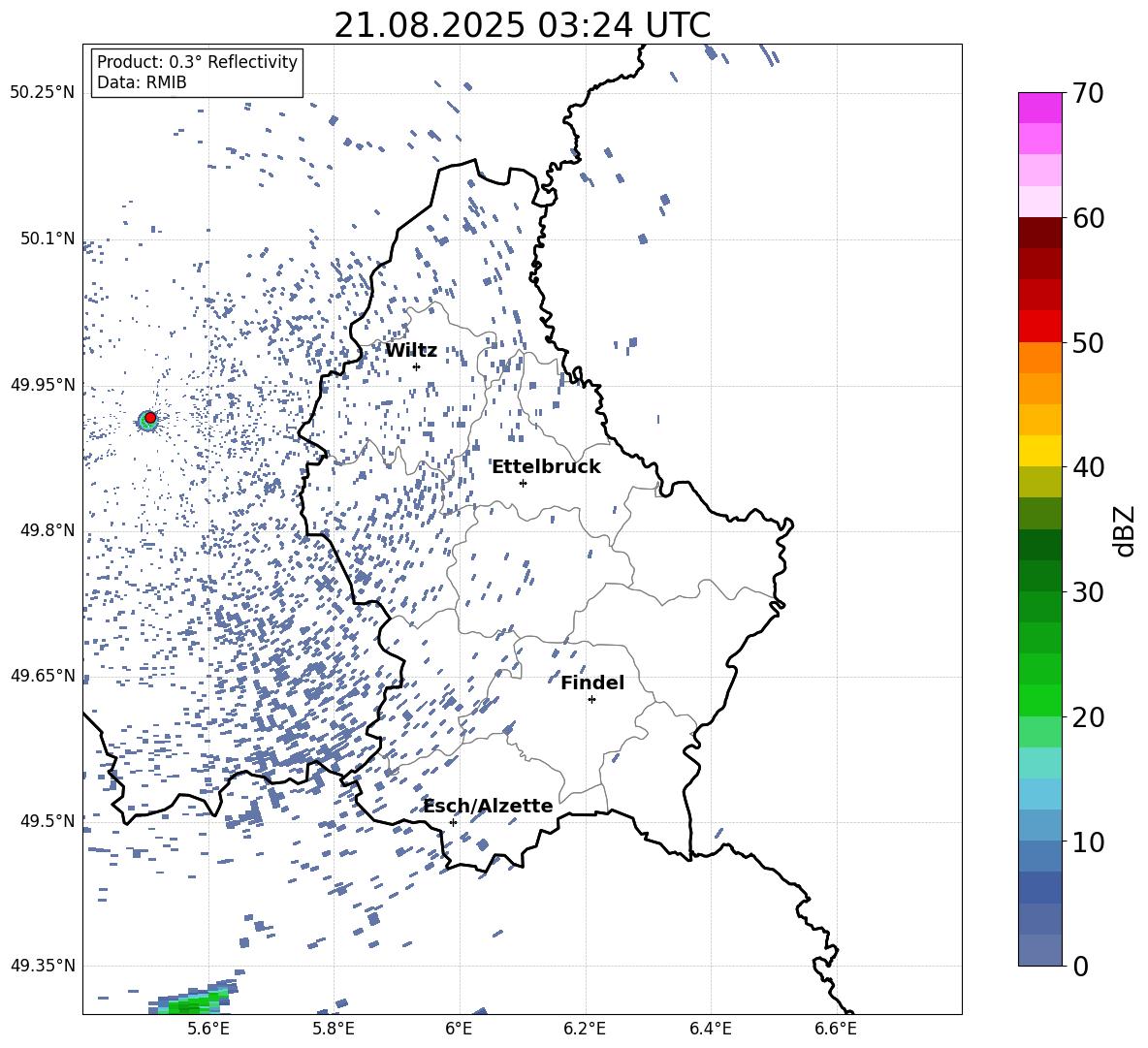Click the 50.25°N latitude label
The width and height of the screenshot is (1148, 1048).
point(43,93)
